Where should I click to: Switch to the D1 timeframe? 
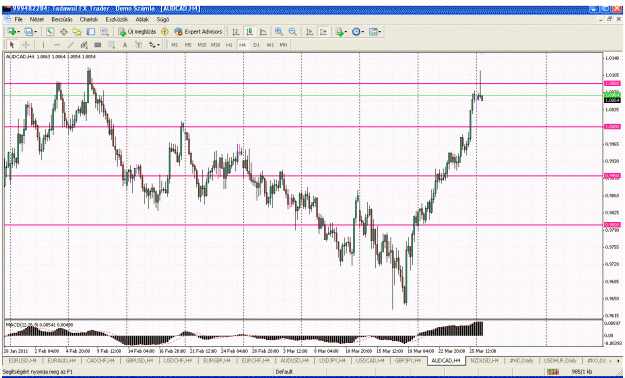coord(256,45)
